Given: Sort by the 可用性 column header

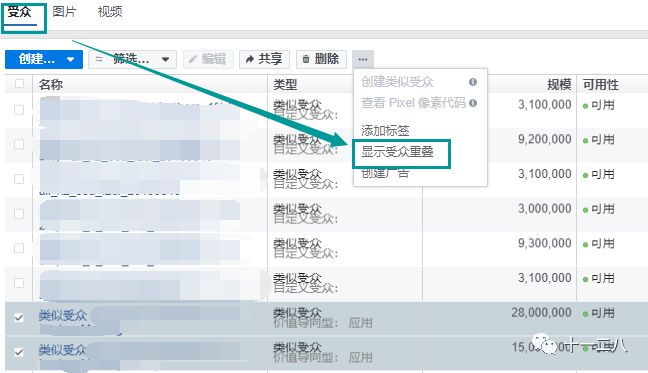Looking at the screenshot, I should click(600, 85).
